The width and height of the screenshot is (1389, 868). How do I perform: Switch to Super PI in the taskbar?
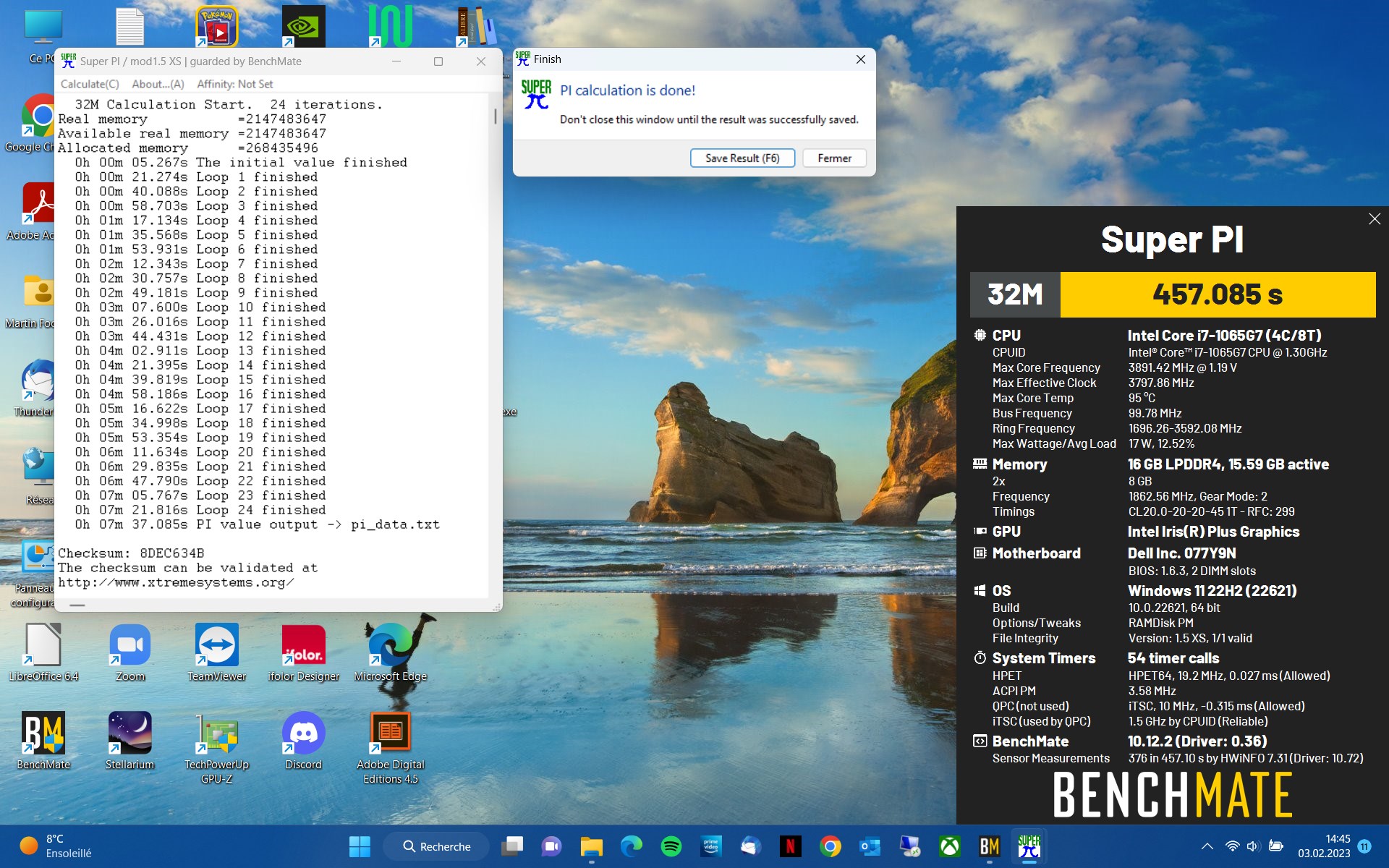[x=1029, y=846]
